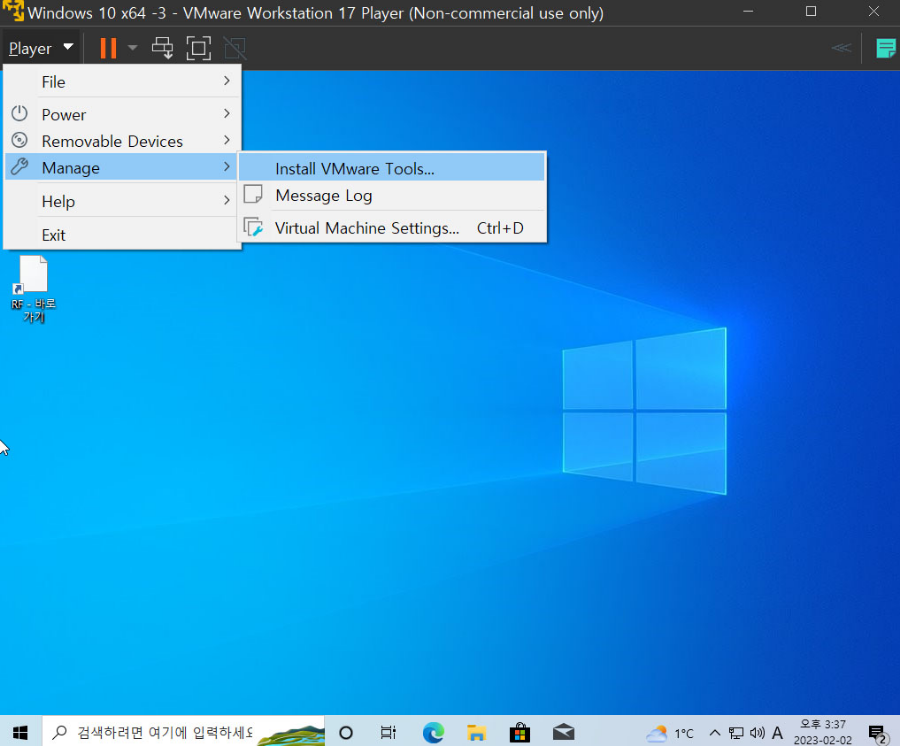Expand the Removable Devices submenu arrow
This screenshot has width=900, height=746.
coord(227,140)
